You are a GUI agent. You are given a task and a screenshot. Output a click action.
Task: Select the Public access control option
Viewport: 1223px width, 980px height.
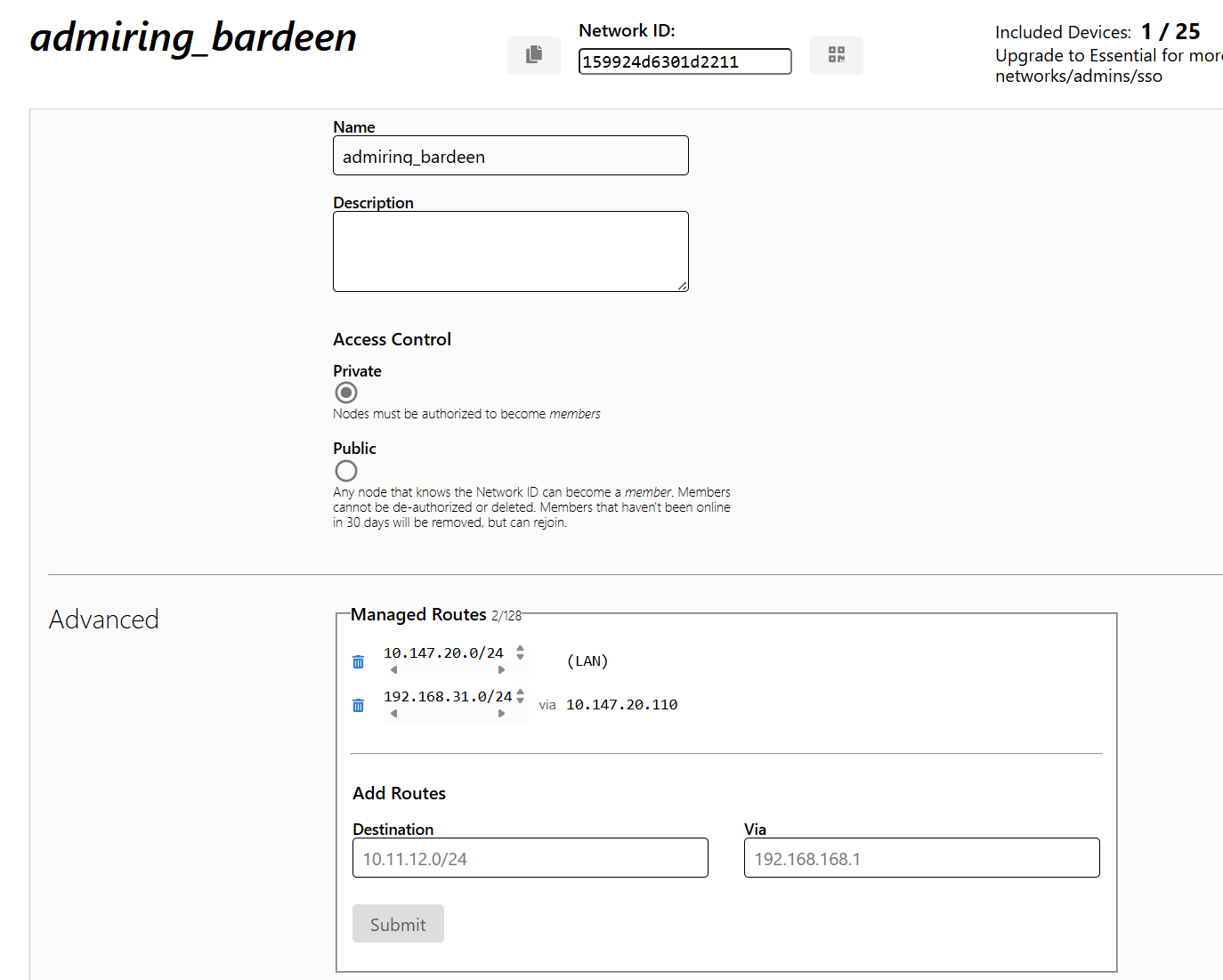pos(346,471)
